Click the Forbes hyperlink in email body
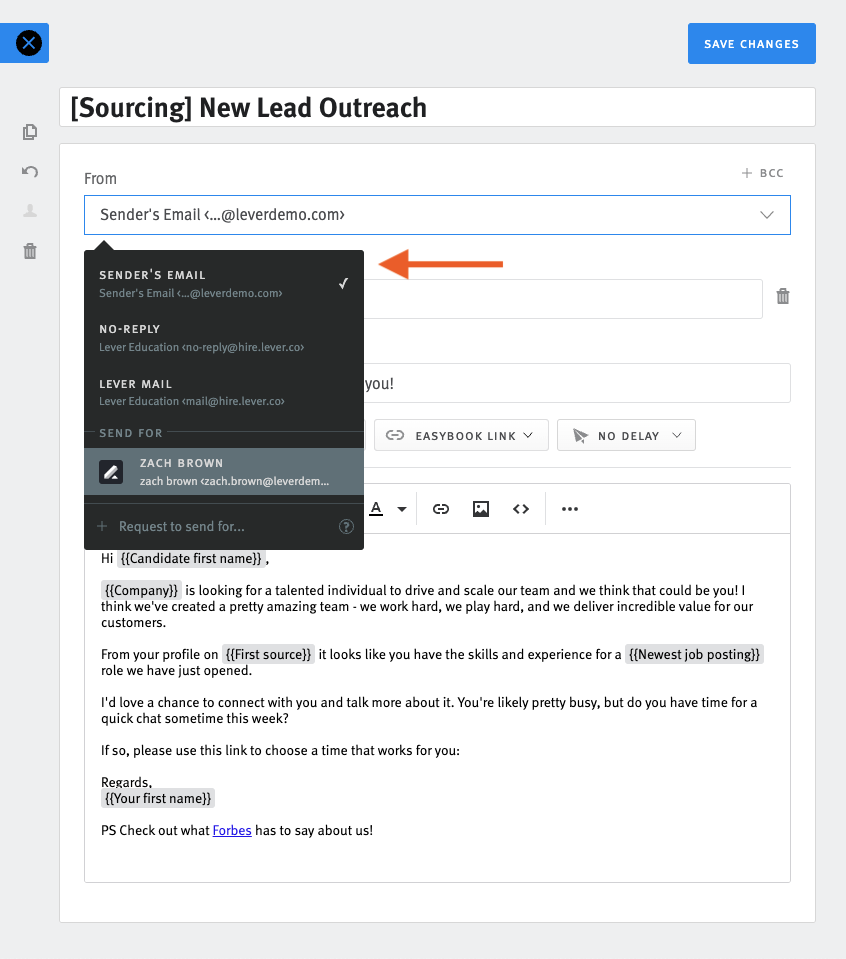The width and height of the screenshot is (846, 959). 232,831
